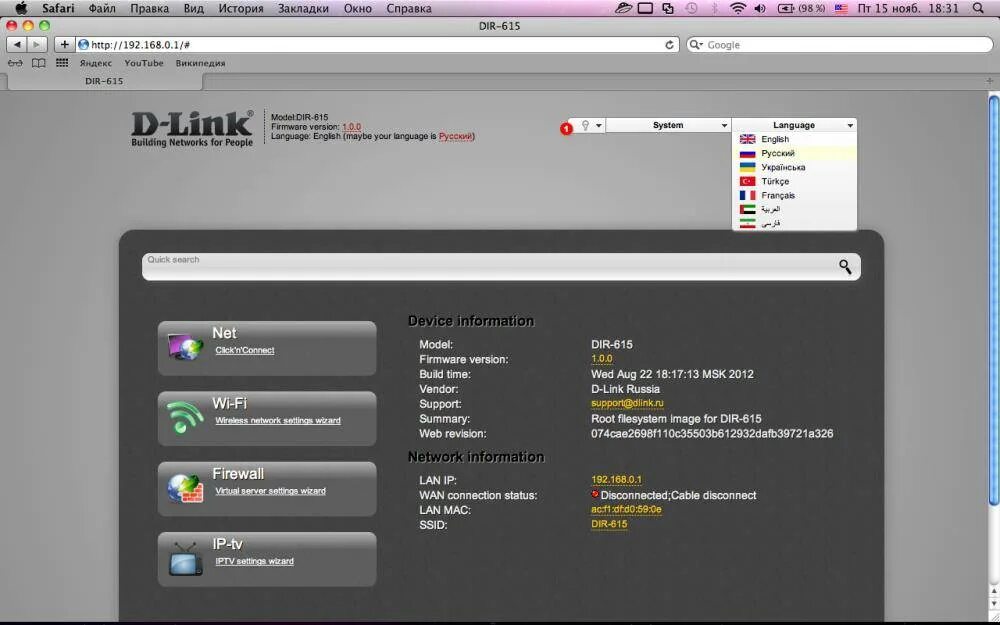Open the IPTV settings wizard link

coord(254,561)
